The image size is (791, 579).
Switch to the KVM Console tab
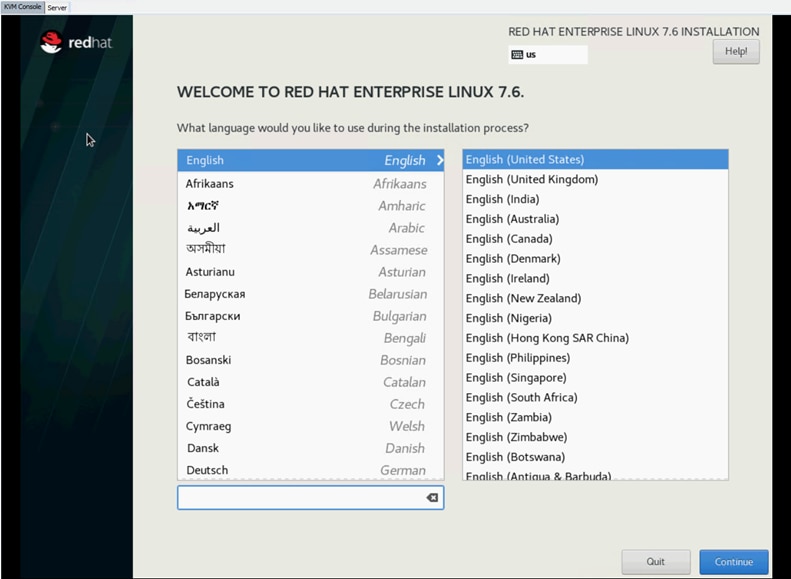click(x=23, y=7)
